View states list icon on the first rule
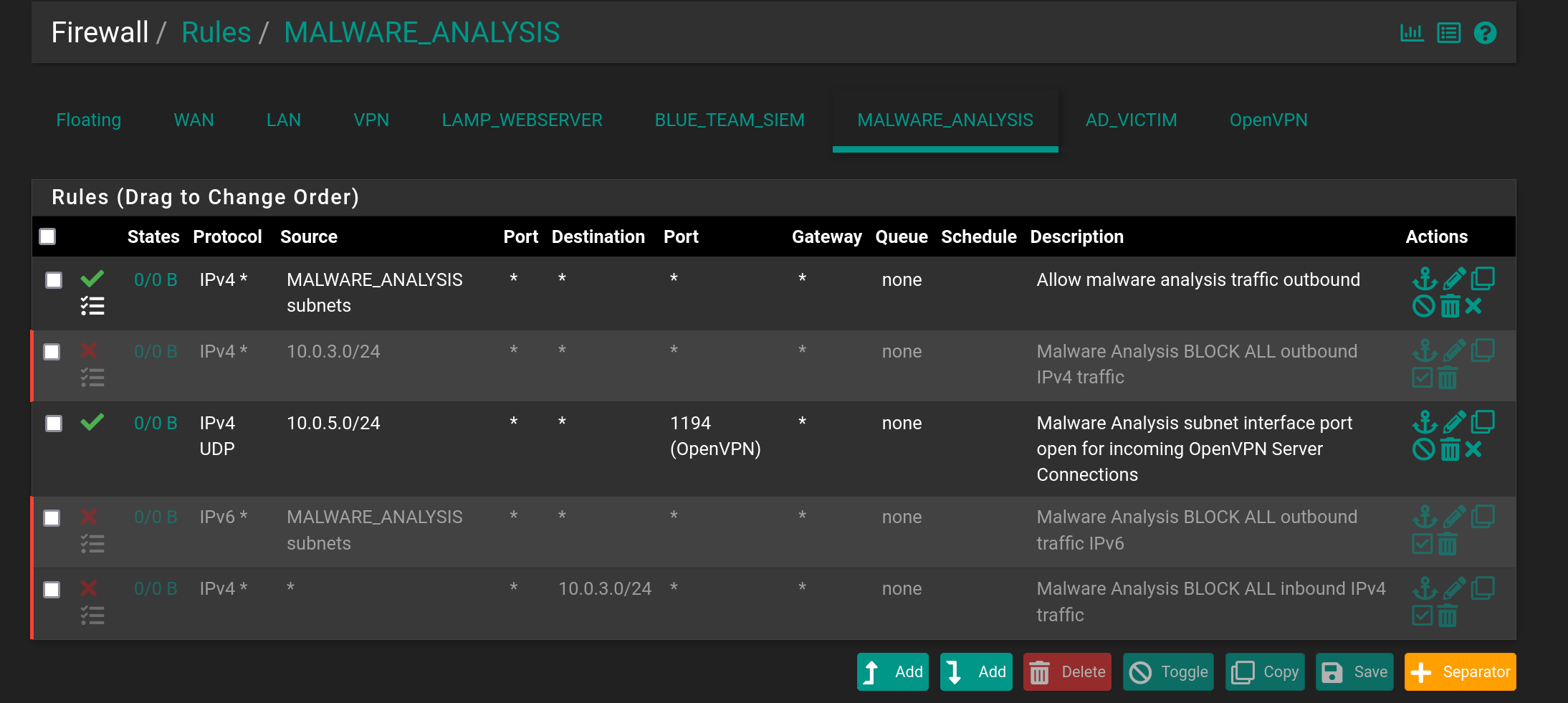This screenshot has width=1568, height=703. coord(93,306)
